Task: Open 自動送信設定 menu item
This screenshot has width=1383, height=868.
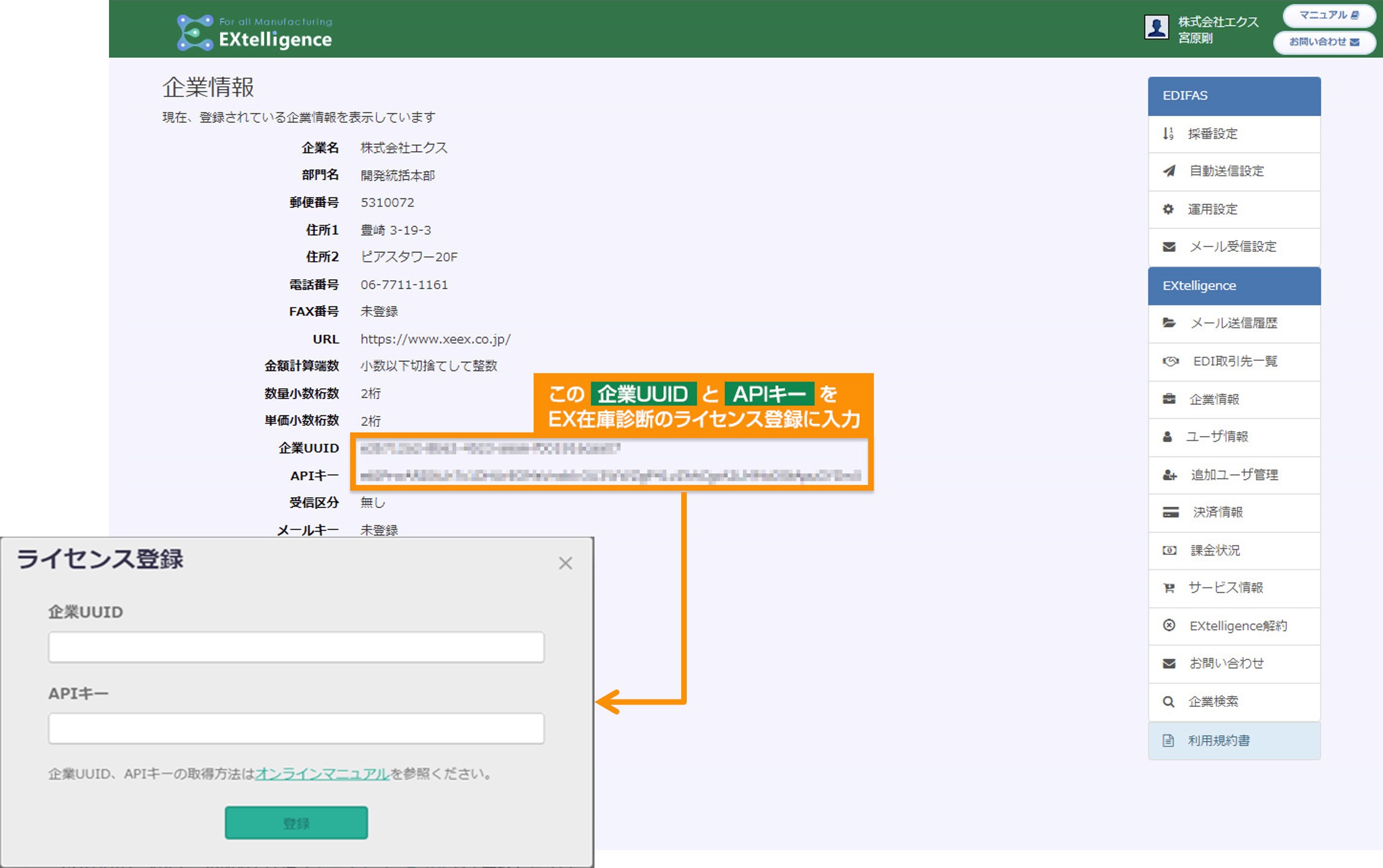Action: (x=1234, y=172)
